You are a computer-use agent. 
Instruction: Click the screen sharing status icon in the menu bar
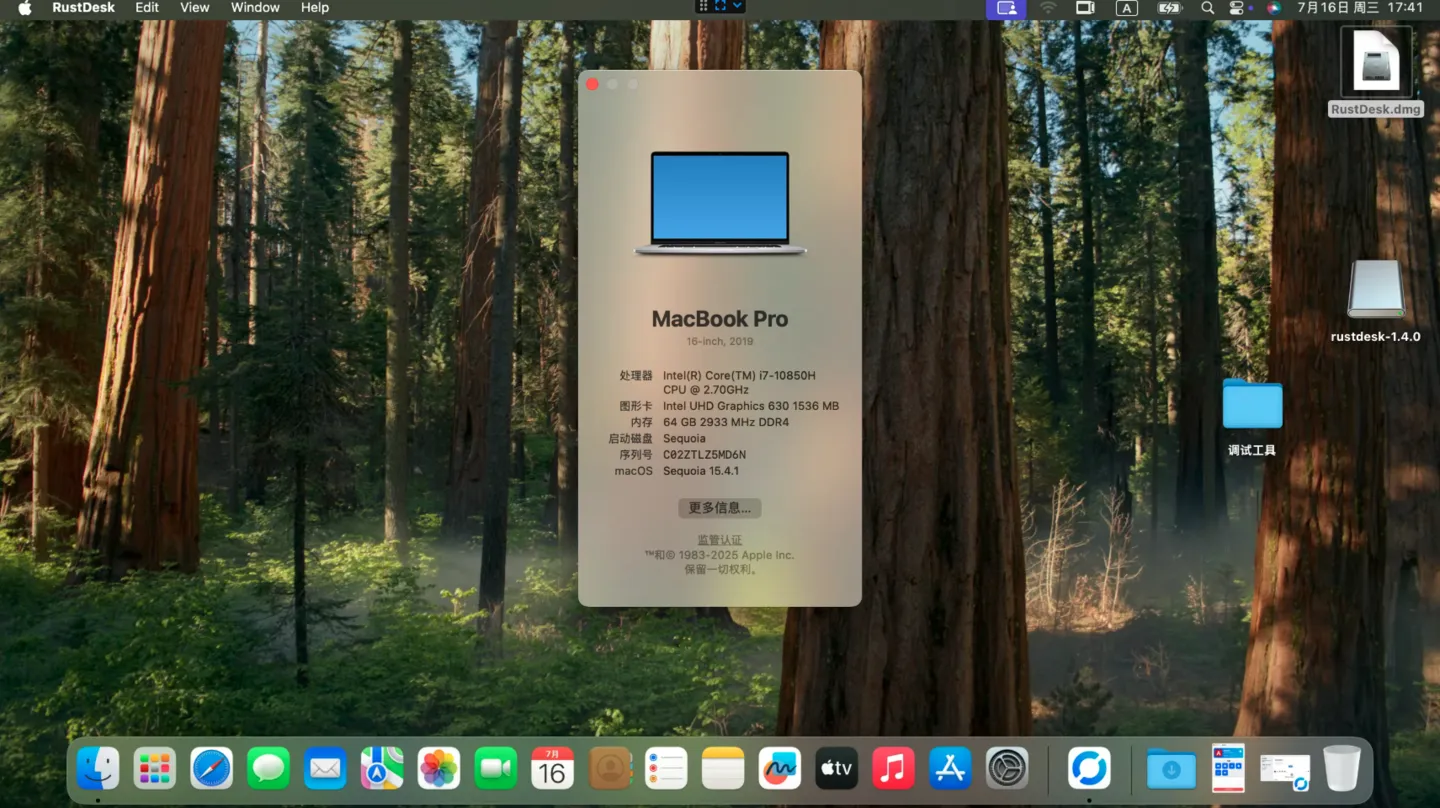1006,8
